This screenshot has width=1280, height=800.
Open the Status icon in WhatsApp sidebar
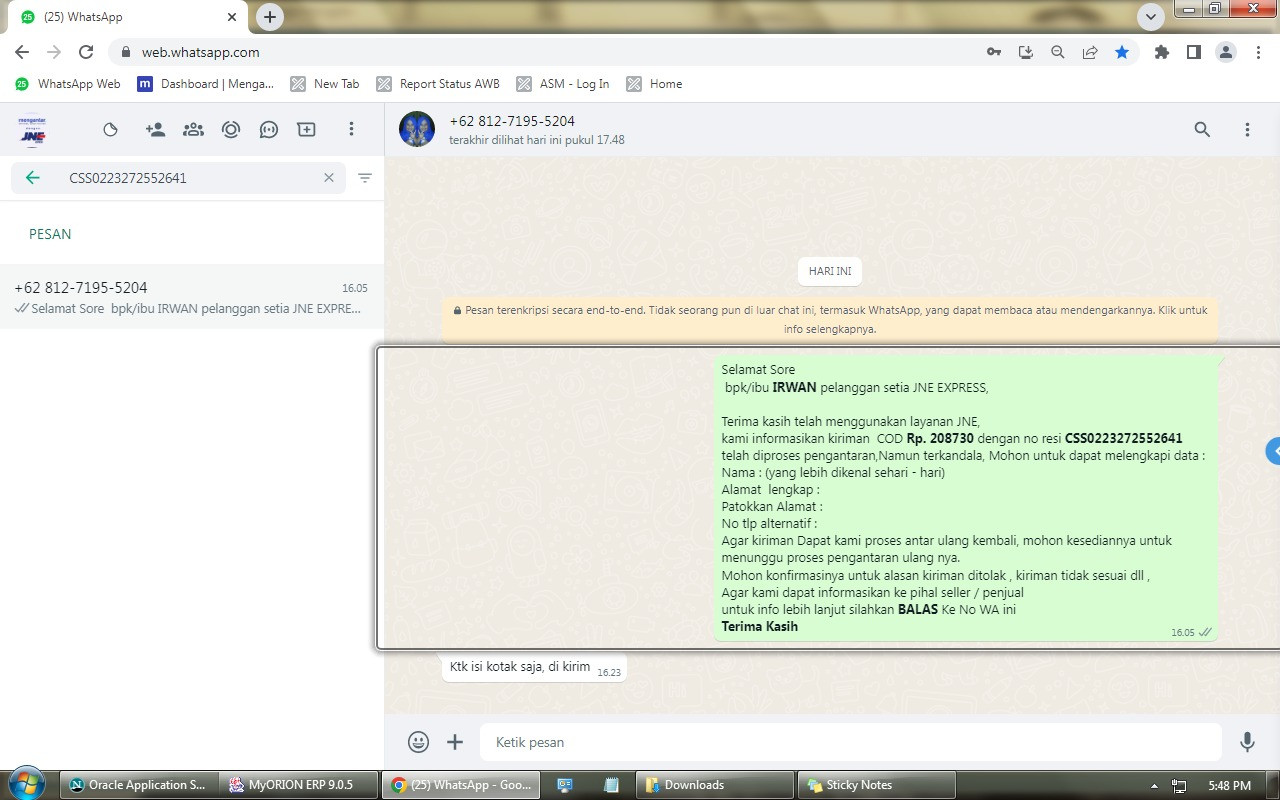pyautogui.click(x=111, y=129)
